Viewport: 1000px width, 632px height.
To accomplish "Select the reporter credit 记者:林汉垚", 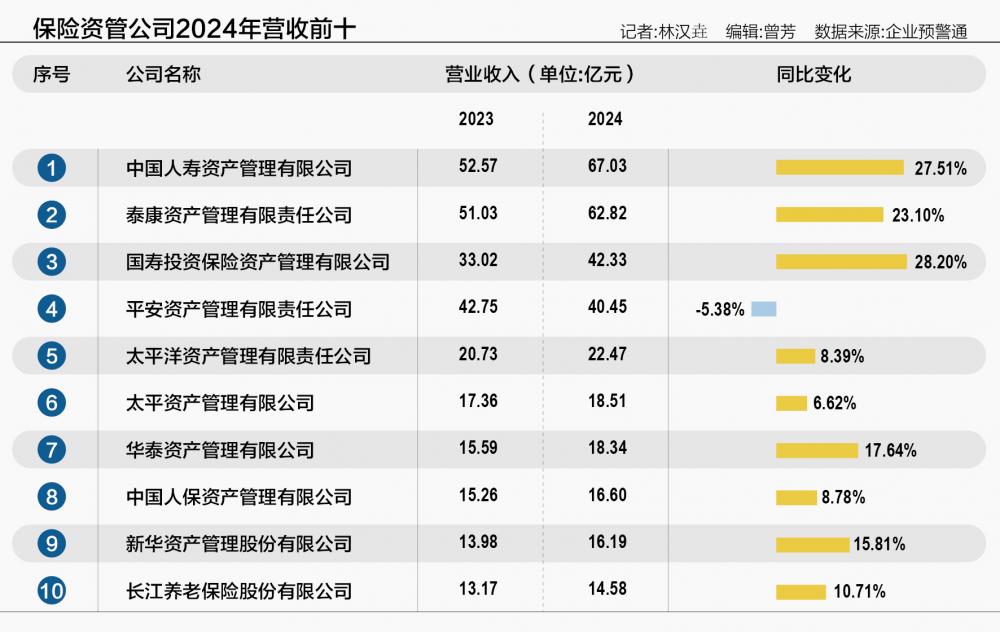I will [664, 32].
